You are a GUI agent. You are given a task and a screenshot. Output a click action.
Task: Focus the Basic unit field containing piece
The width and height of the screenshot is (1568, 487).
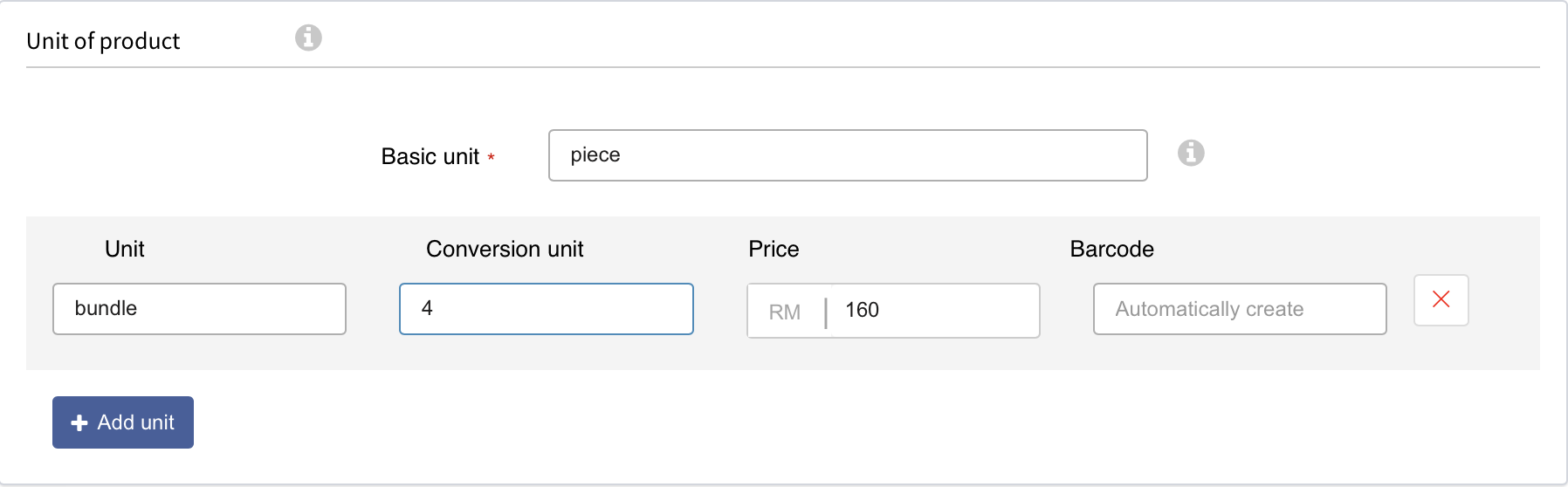[847, 155]
